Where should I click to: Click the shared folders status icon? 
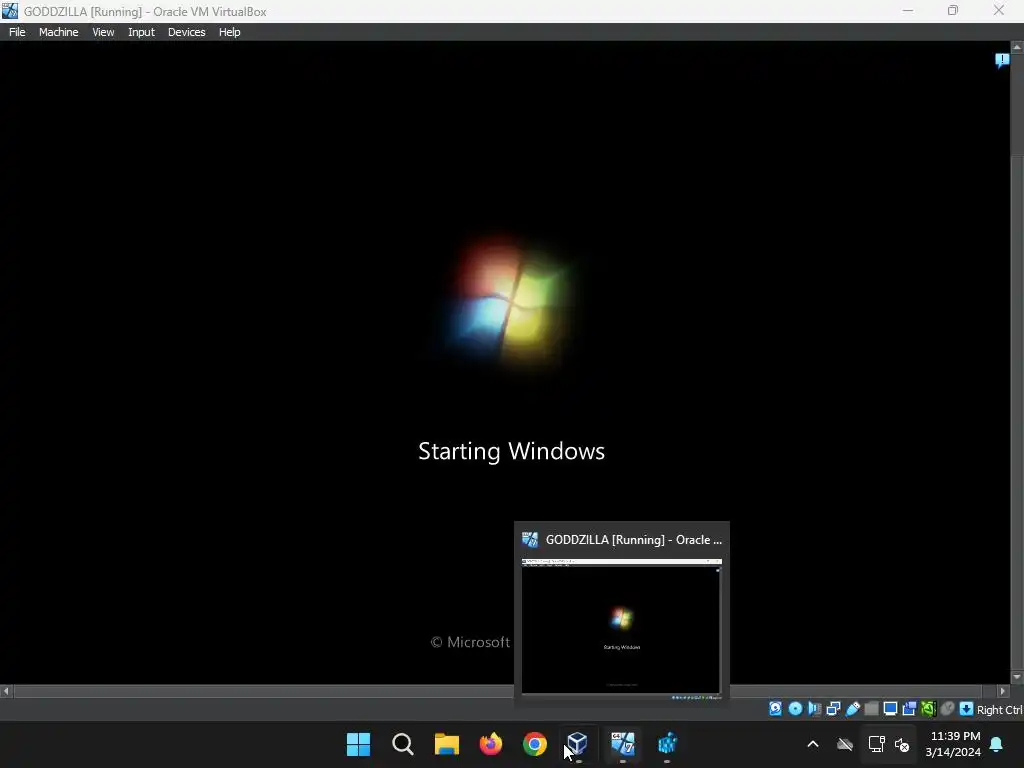click(x=871, y=709)
